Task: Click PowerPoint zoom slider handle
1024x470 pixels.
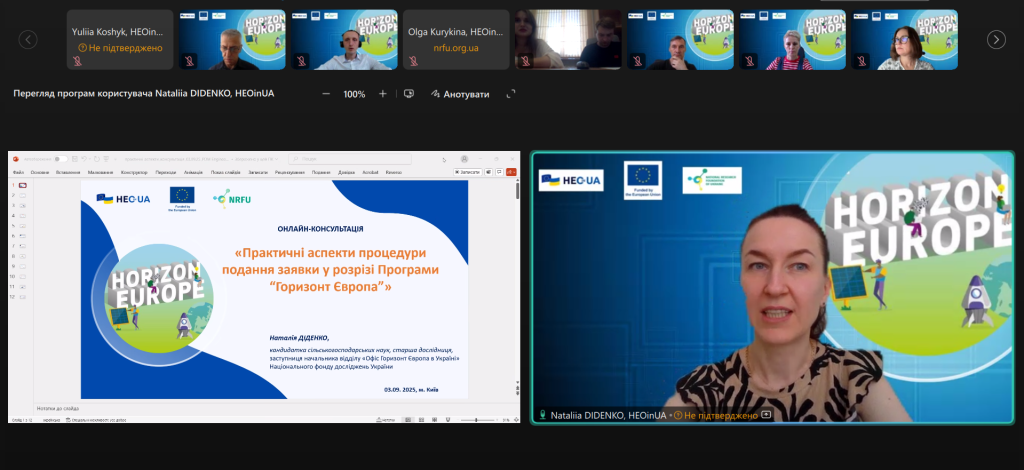Action: tap(476, 420)
